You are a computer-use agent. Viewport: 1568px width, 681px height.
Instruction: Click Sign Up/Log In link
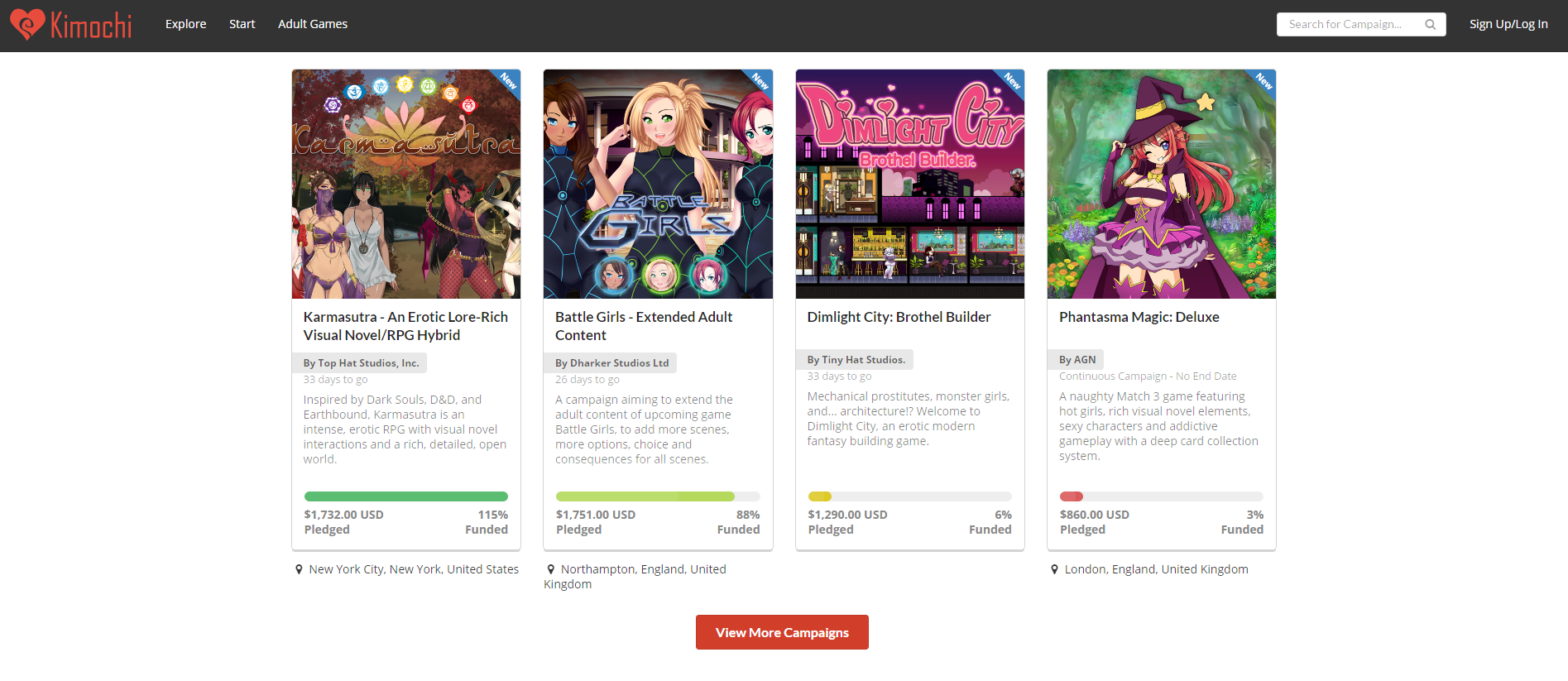(1508, 24)
